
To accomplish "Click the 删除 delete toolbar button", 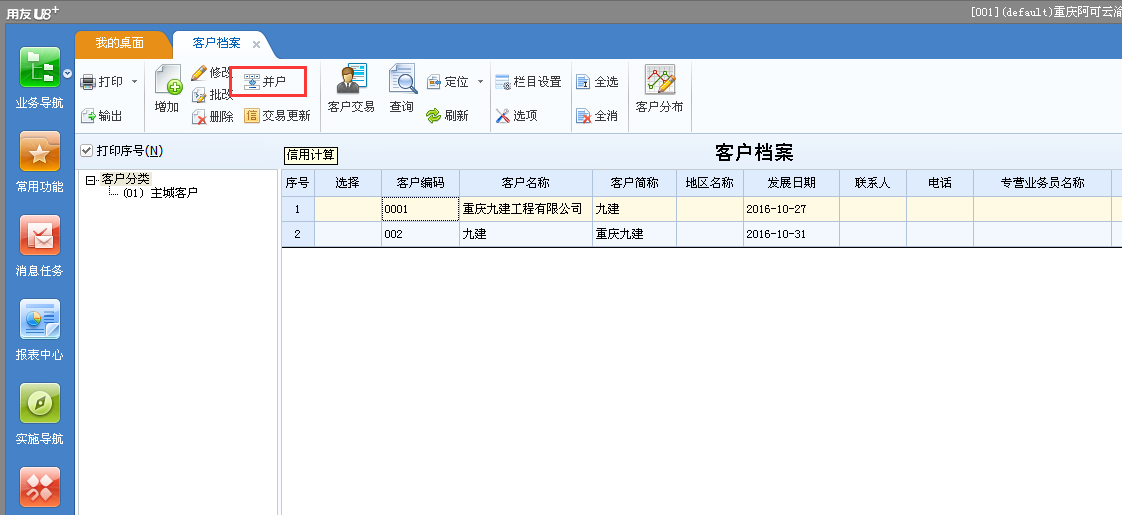I will pyautogui.click(x=213, y=116).
